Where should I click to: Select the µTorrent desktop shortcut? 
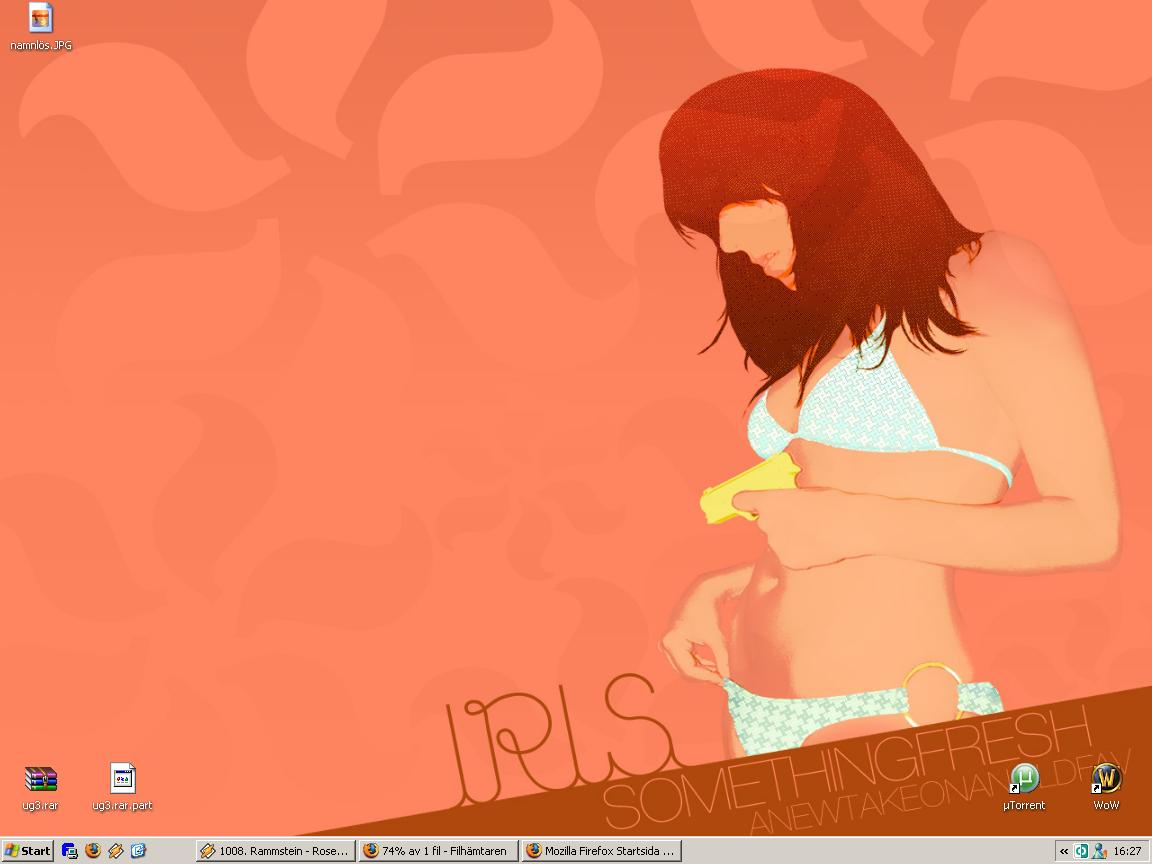coord(1024,787)
